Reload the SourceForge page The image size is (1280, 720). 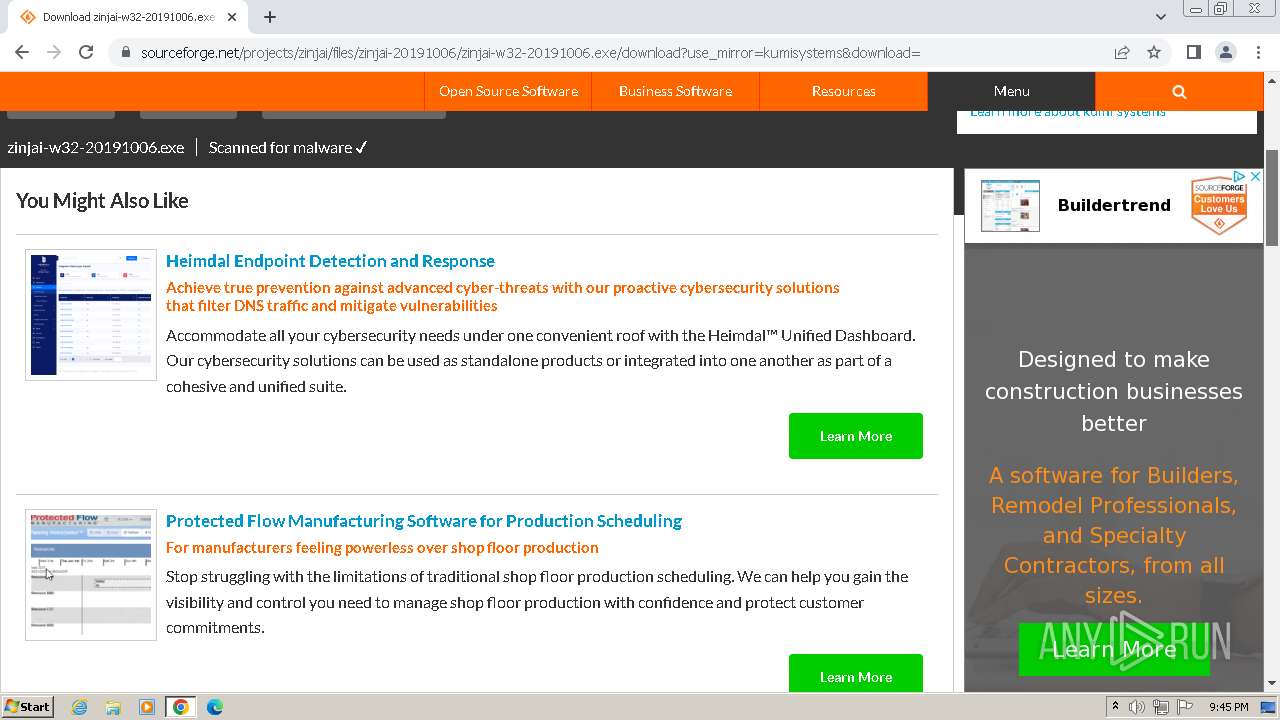point(86,52)
